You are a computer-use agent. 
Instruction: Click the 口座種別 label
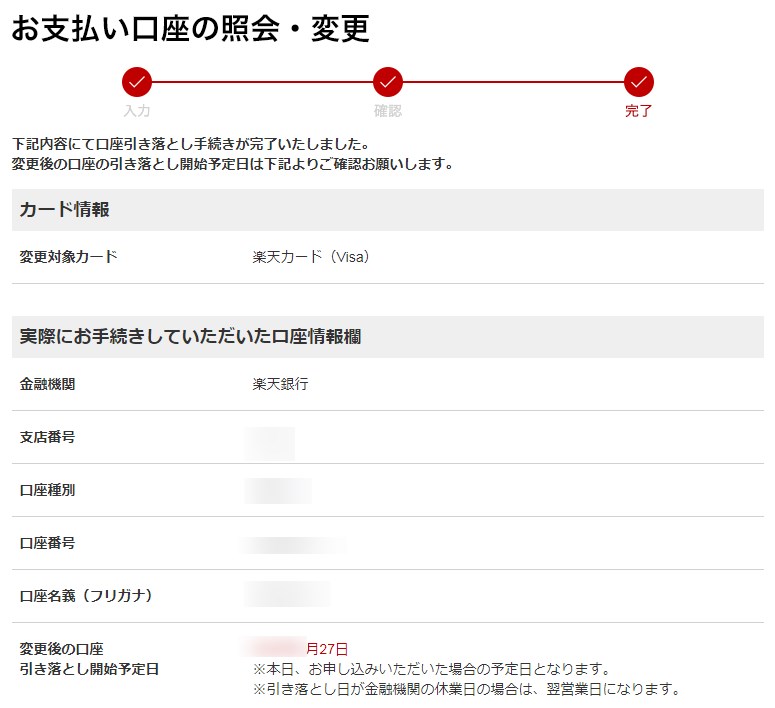[x=47, y=490]
